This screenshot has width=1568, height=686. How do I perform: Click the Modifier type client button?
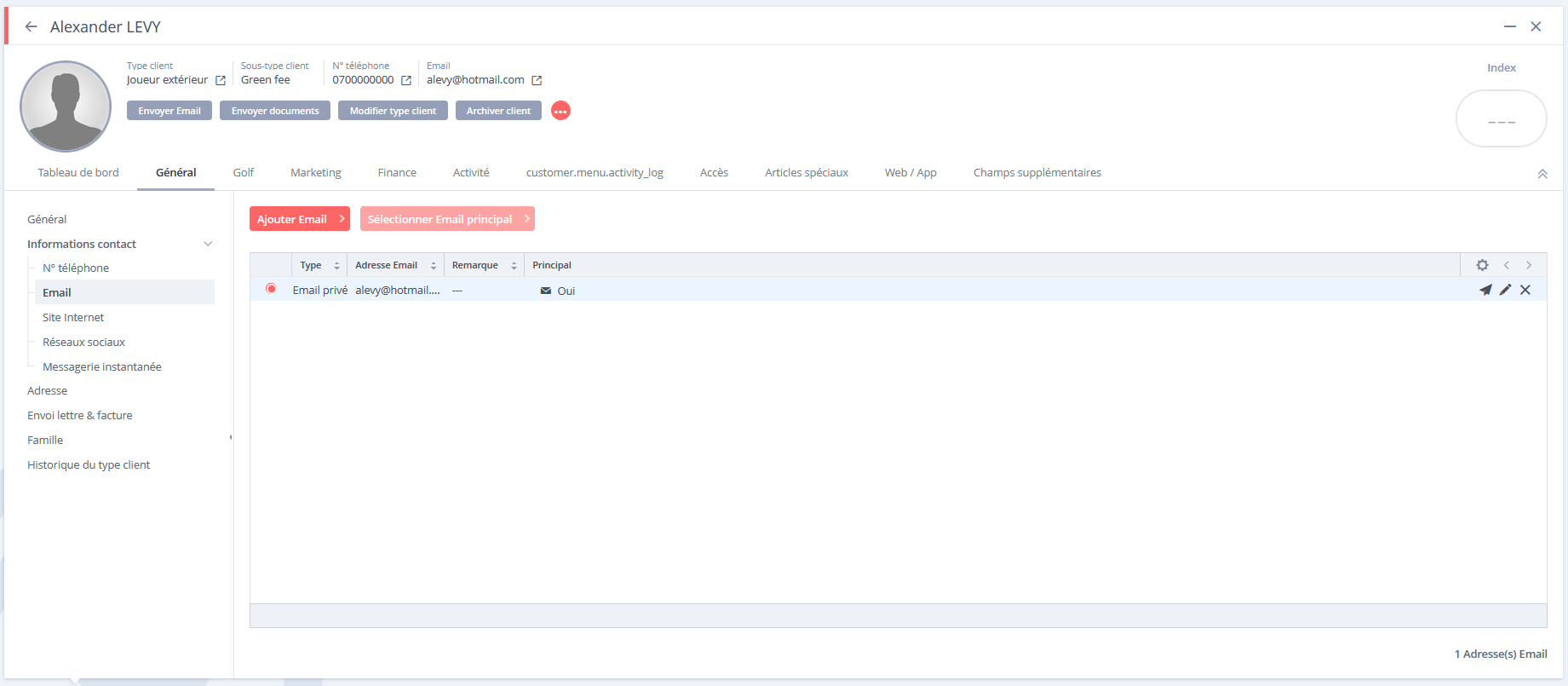point(393,111)
